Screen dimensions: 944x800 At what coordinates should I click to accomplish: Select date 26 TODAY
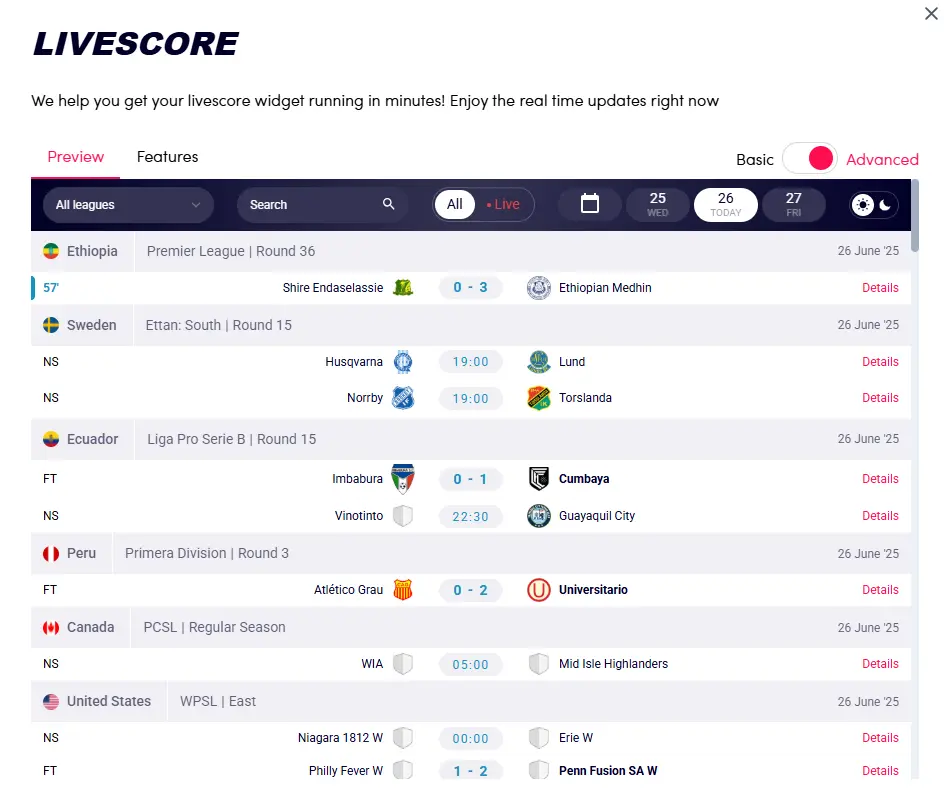tap(725, 205)
